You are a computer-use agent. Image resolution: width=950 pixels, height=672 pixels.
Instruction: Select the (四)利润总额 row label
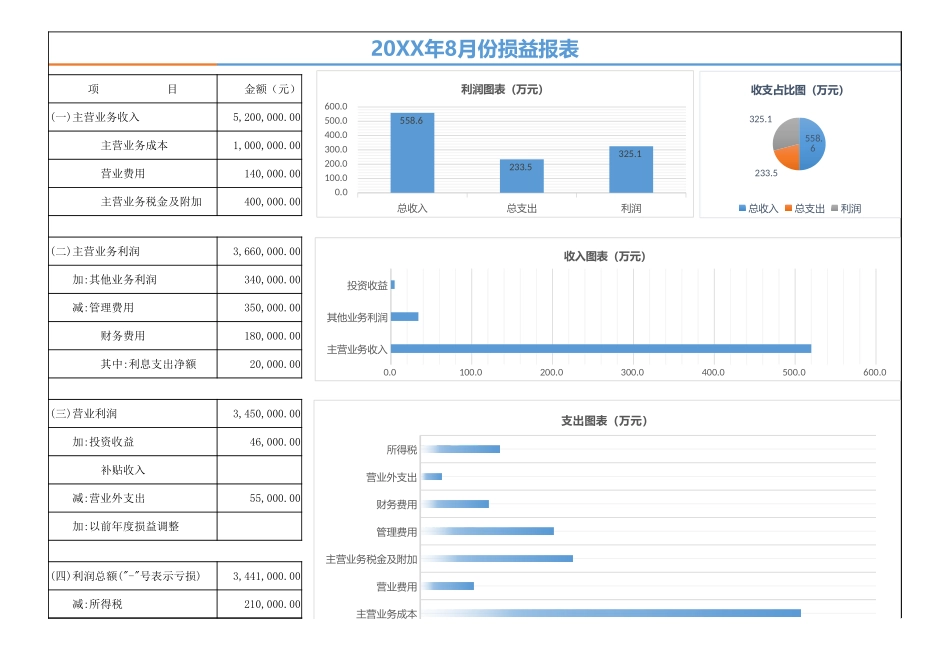click(133, 576)
